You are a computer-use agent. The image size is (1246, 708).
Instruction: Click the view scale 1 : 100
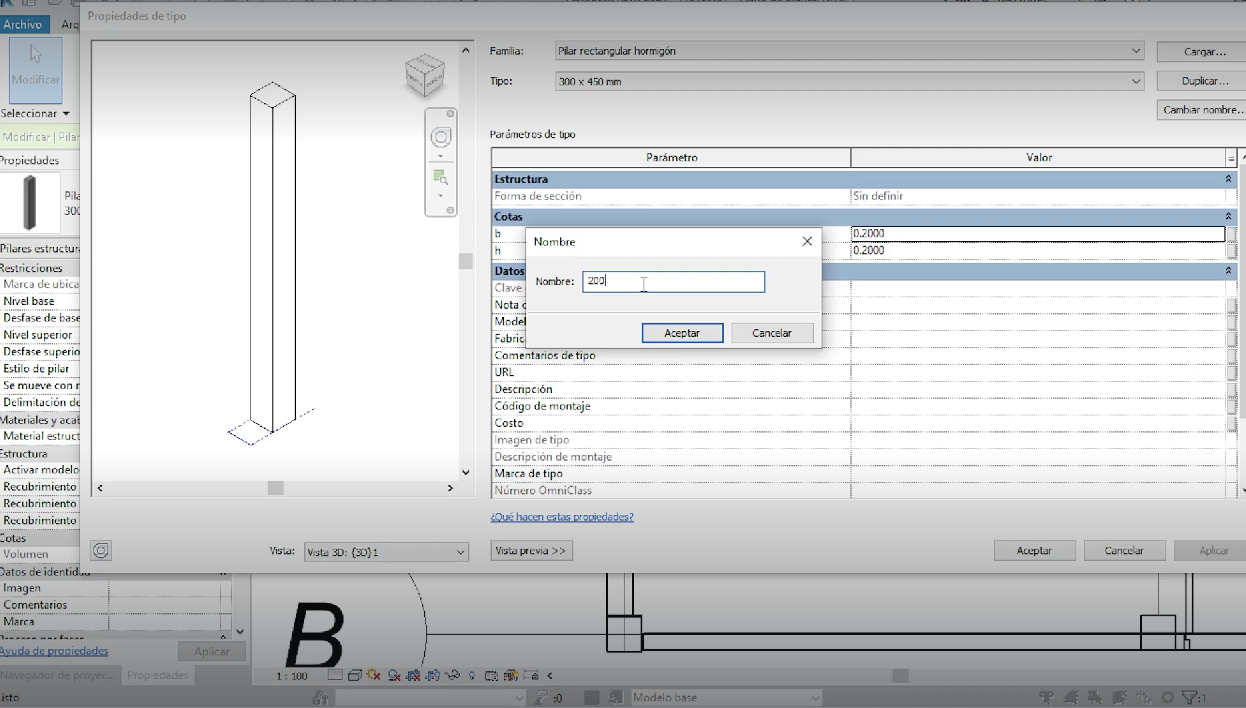(x=292, y=676)
